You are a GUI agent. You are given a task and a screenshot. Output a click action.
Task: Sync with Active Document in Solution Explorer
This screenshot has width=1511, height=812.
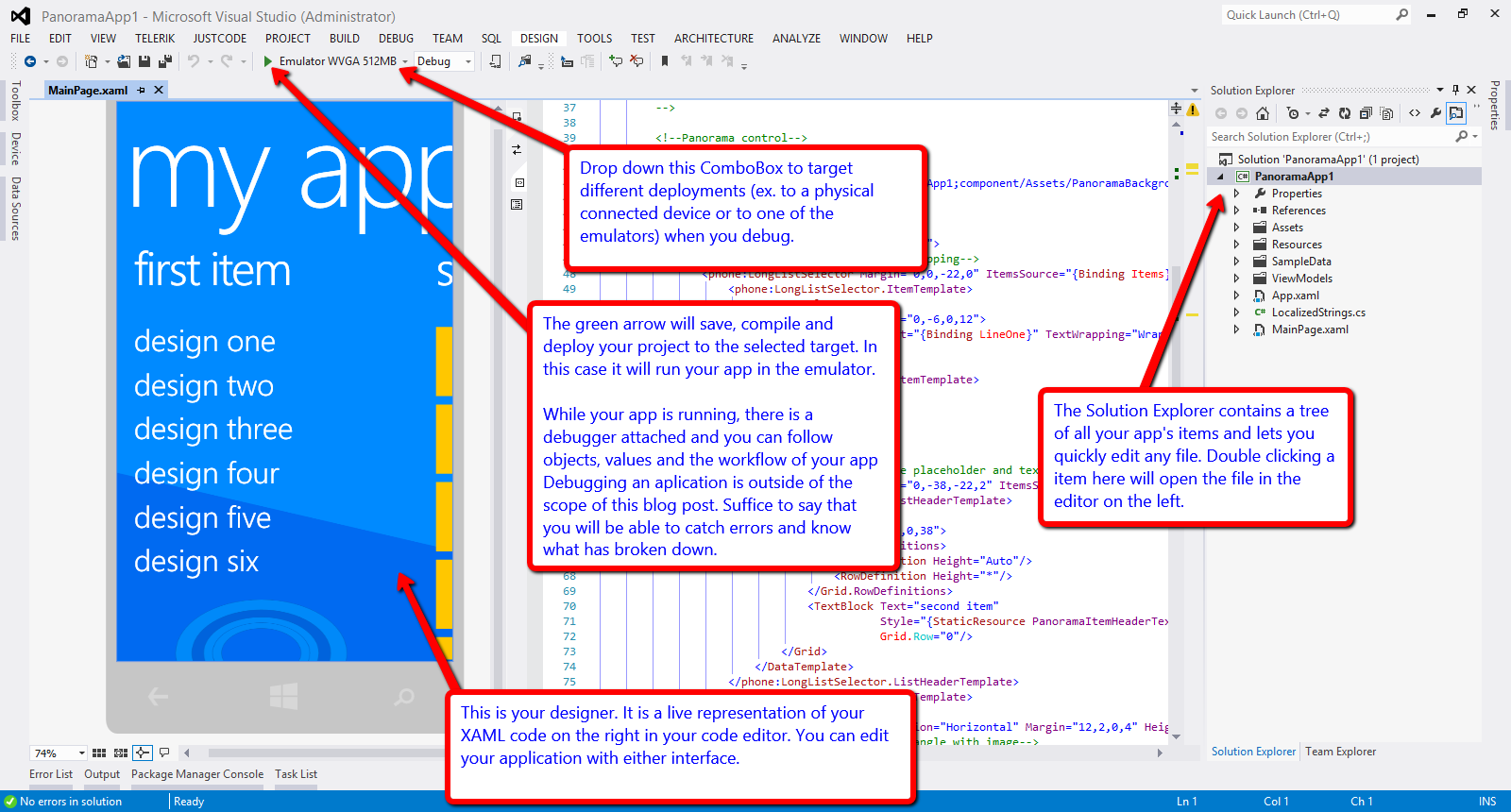(x=1324, y=113)
